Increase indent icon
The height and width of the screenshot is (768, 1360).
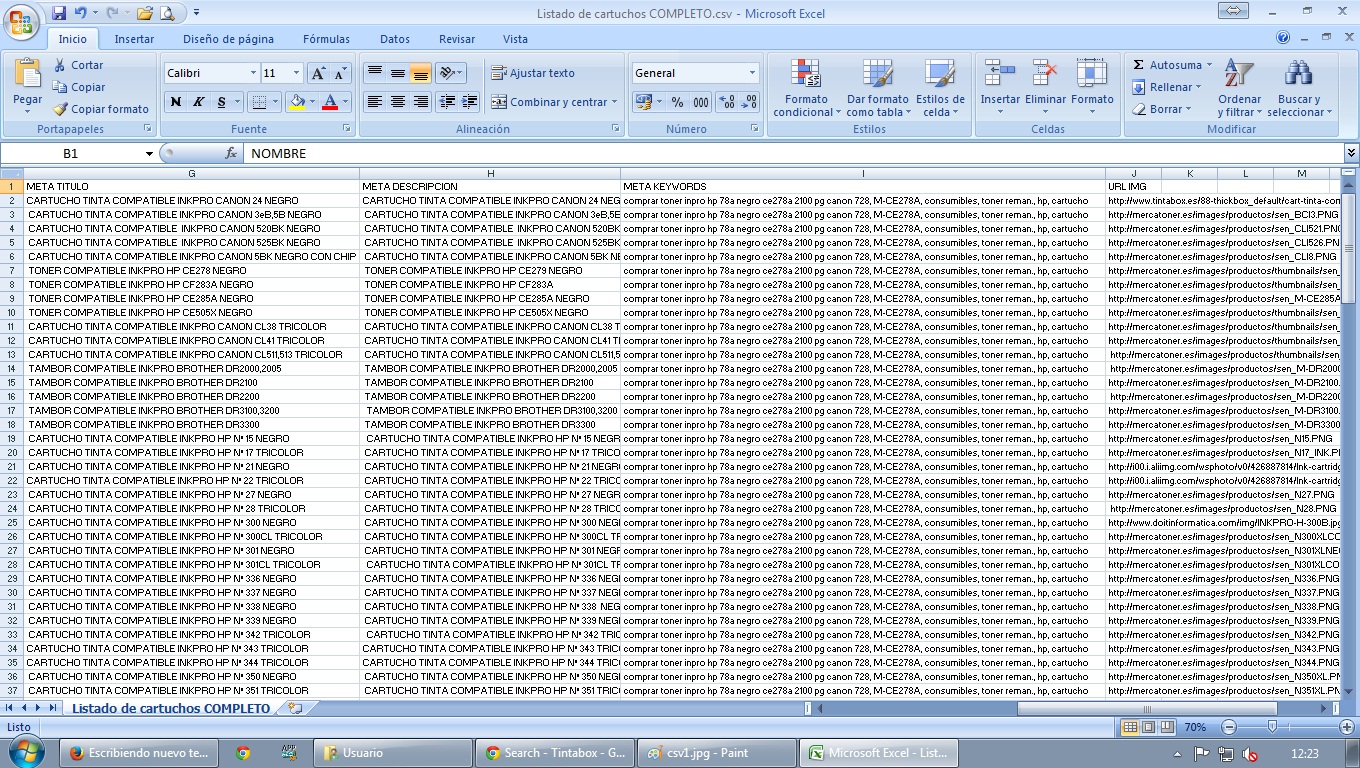(469, 102)
